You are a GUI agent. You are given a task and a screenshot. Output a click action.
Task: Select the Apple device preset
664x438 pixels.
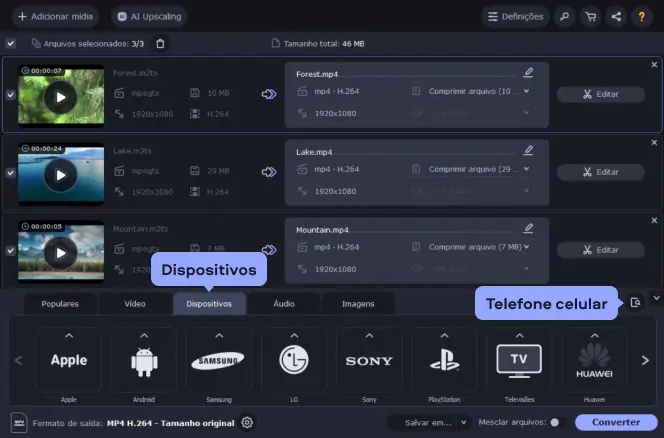point(69,360)
